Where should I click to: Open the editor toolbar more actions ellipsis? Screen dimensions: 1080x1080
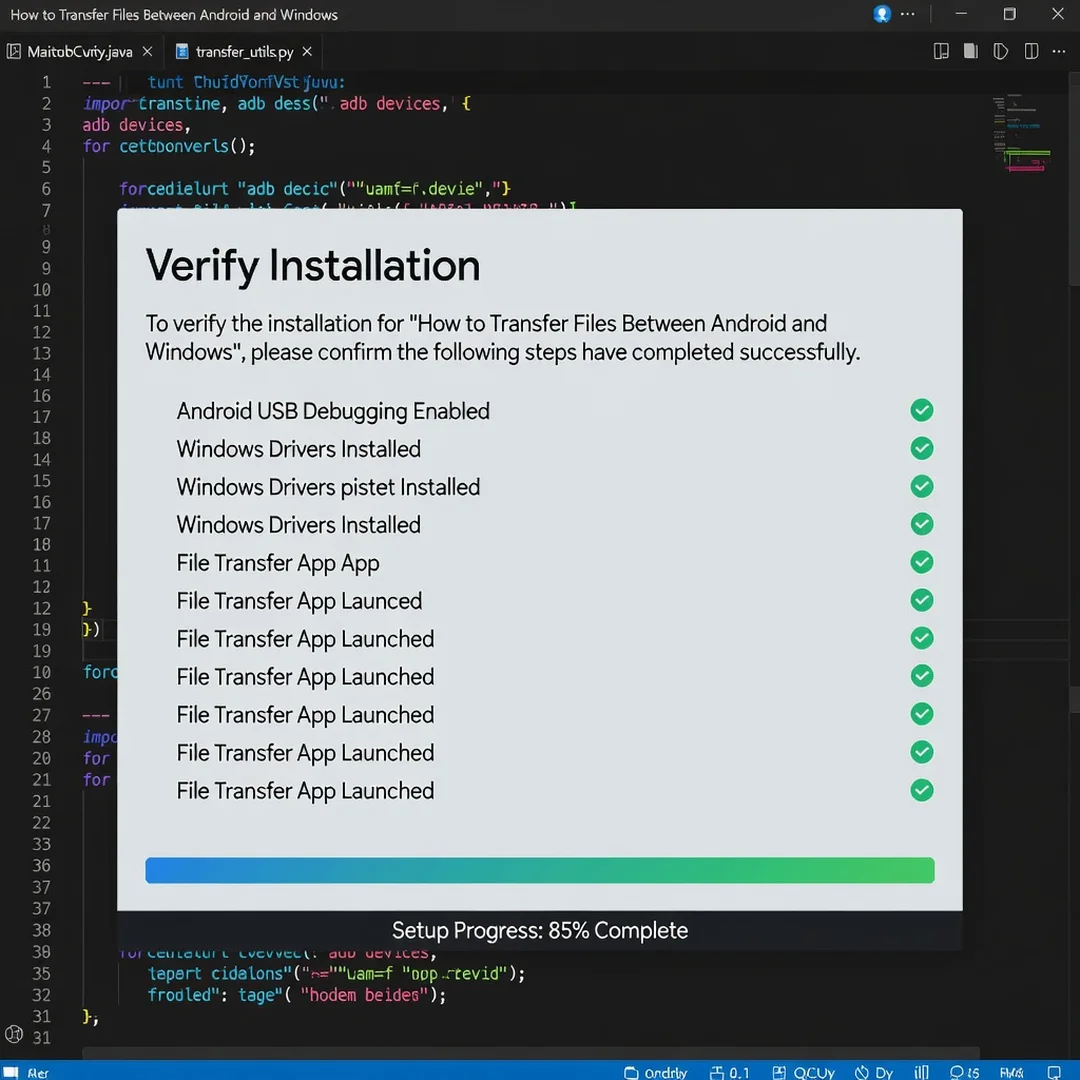(x=1059, y=51)
